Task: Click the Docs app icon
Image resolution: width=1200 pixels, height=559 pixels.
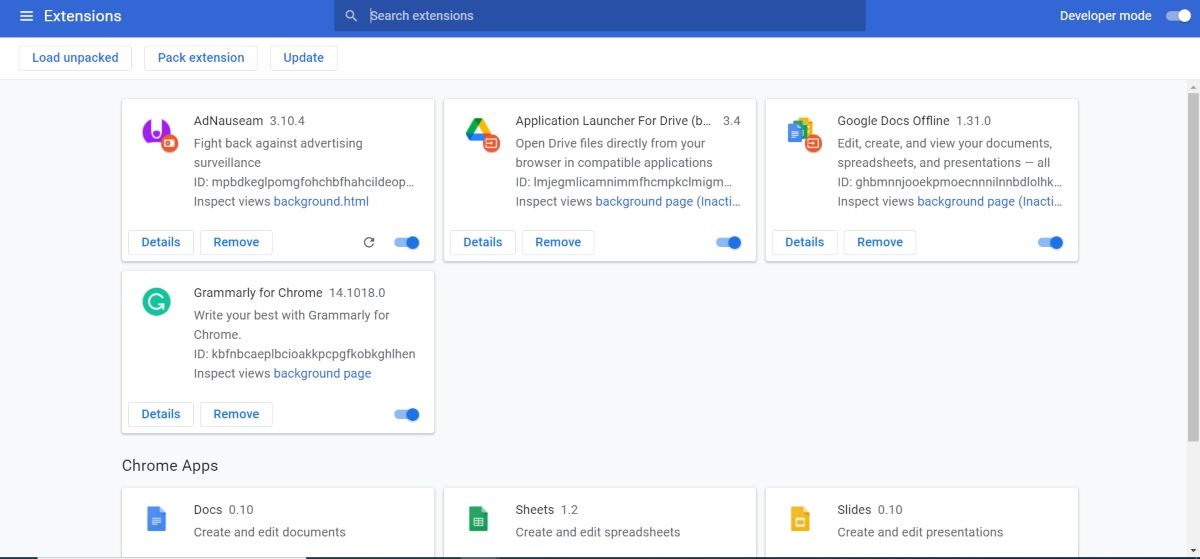Action: pyautogui.click(x=156, y=519)
